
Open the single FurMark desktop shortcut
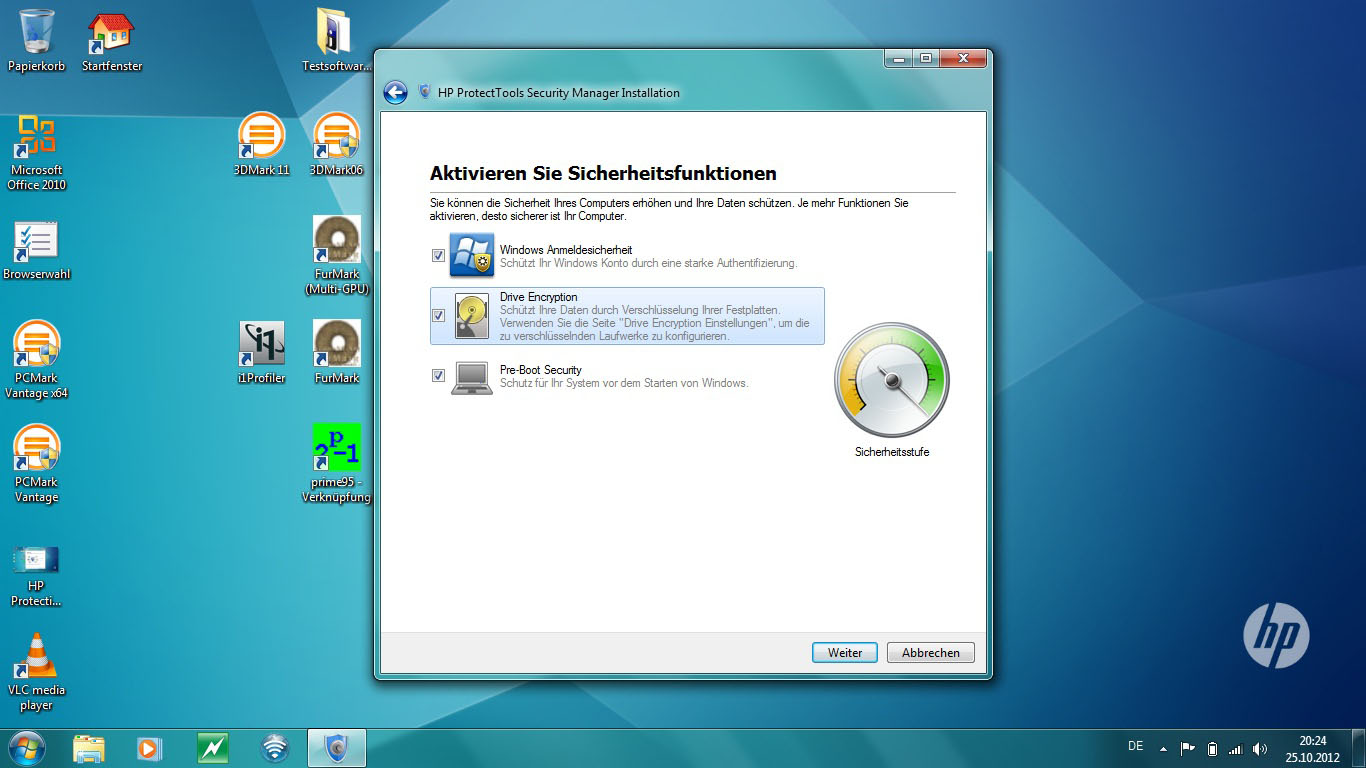tap(336, 352)
